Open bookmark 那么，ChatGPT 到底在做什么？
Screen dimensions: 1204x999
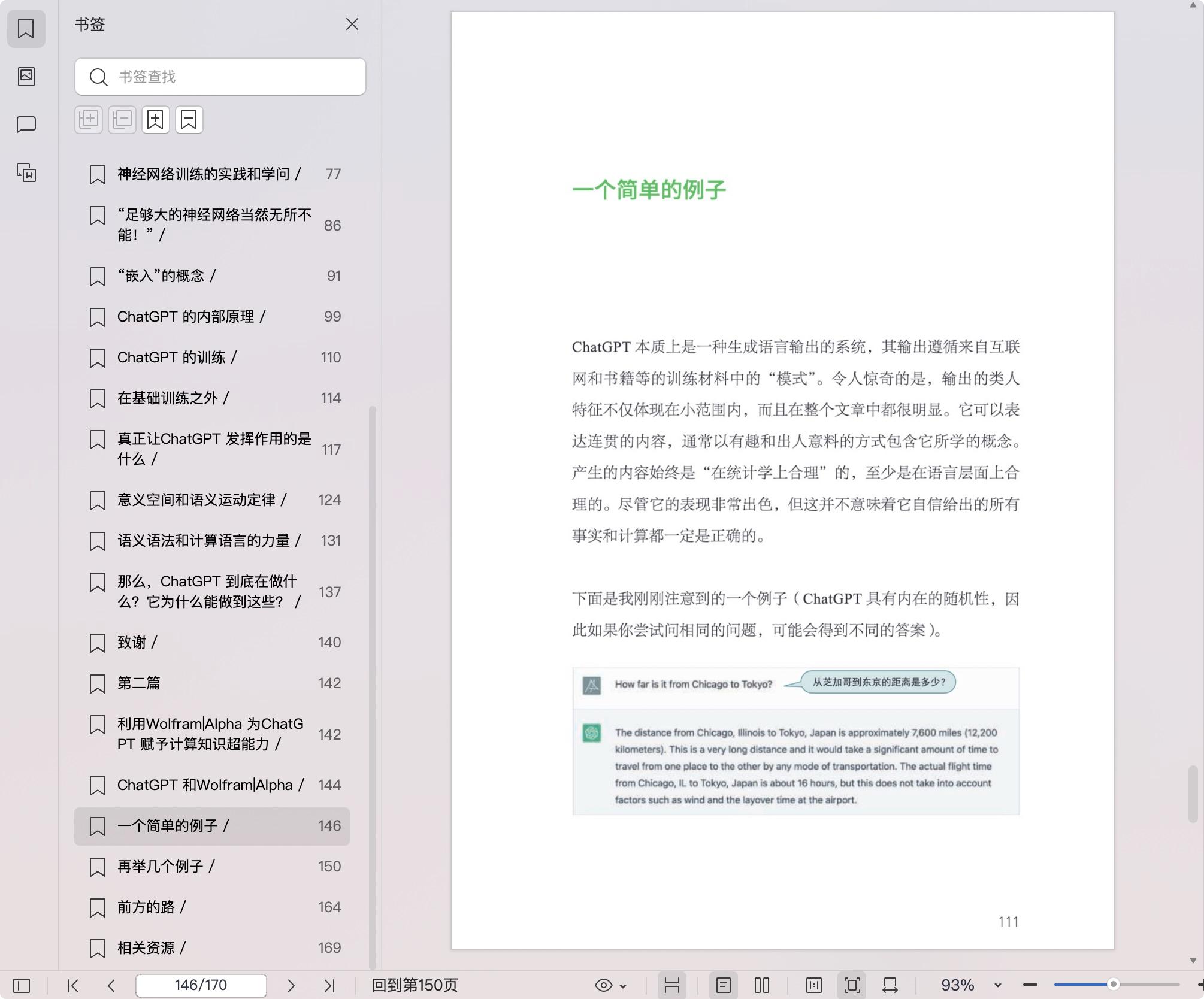pyautogui.click(x=212, y=592)
